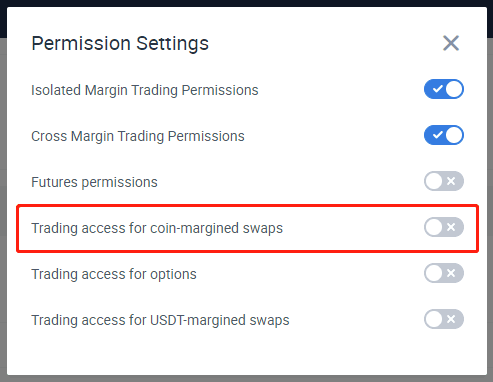Disable the Isolated Margin Trading Permissions switch
The width and height of the screenshot is (493, 382).
click(x=444, y=89)
